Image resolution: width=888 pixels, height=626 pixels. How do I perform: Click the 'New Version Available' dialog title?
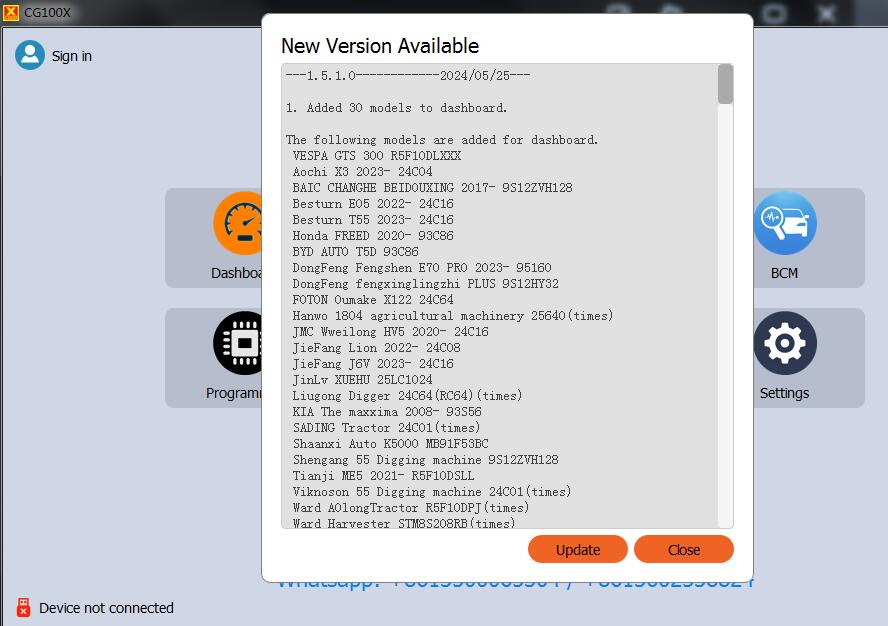click(x=380, y=46)
